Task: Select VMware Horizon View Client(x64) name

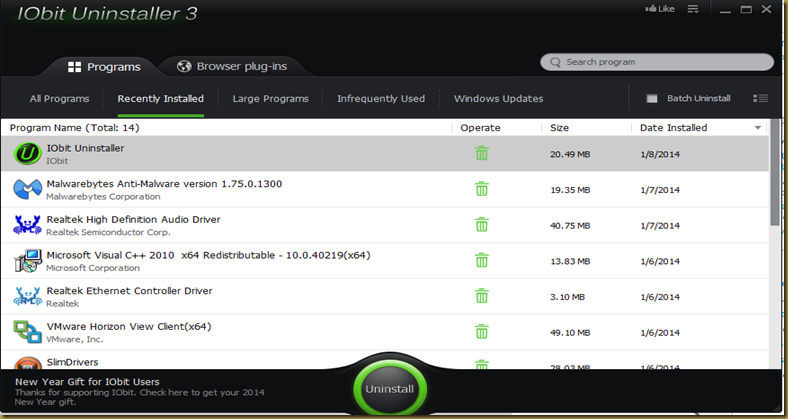Action: [129, 327]
